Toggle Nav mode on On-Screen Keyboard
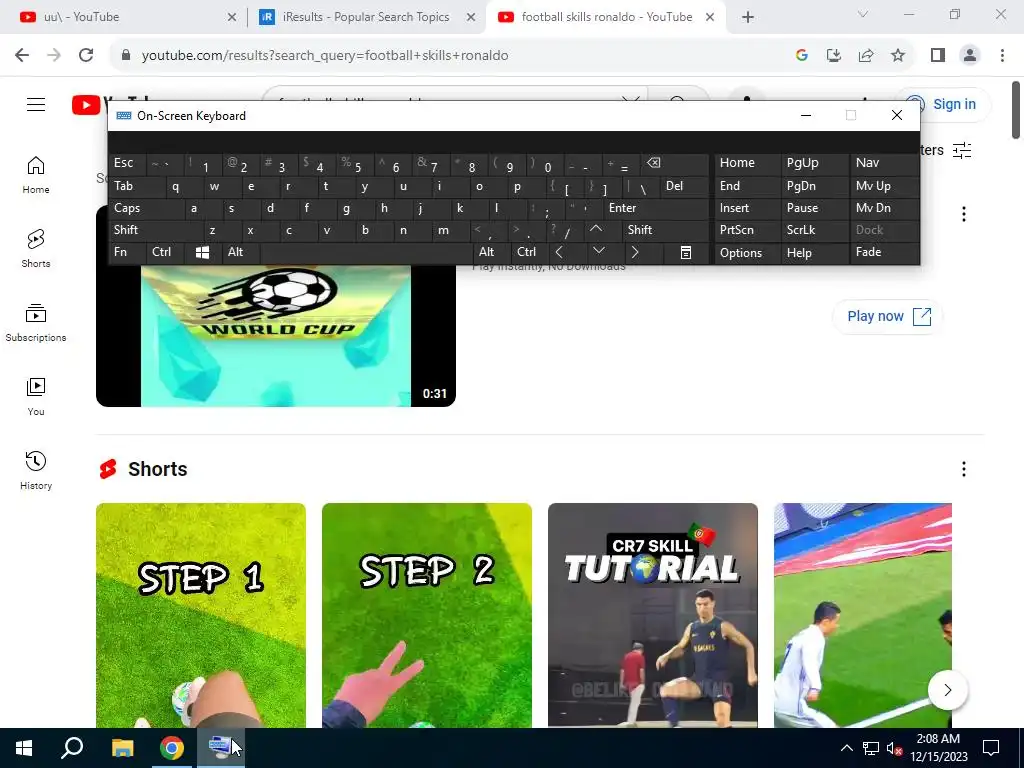The width and height of the screenshot is (1024, 768). [884, 163]
